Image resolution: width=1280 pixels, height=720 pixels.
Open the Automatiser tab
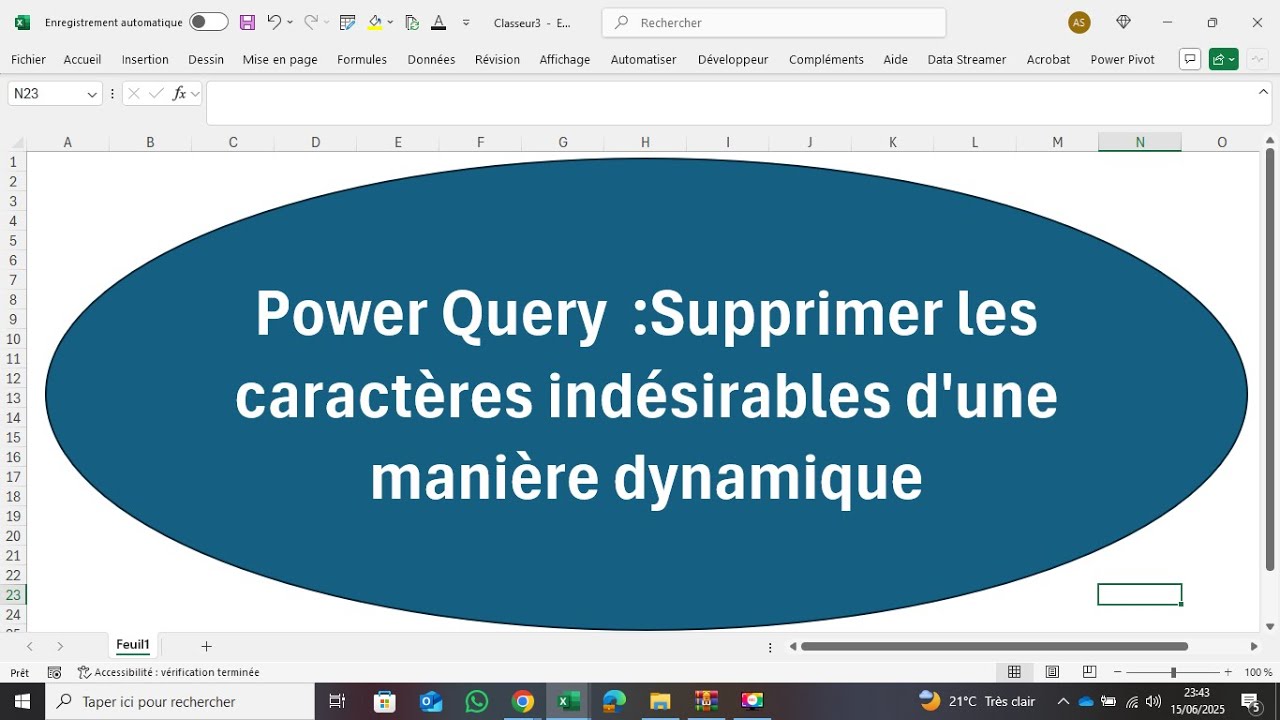click(x=643, y=59)
